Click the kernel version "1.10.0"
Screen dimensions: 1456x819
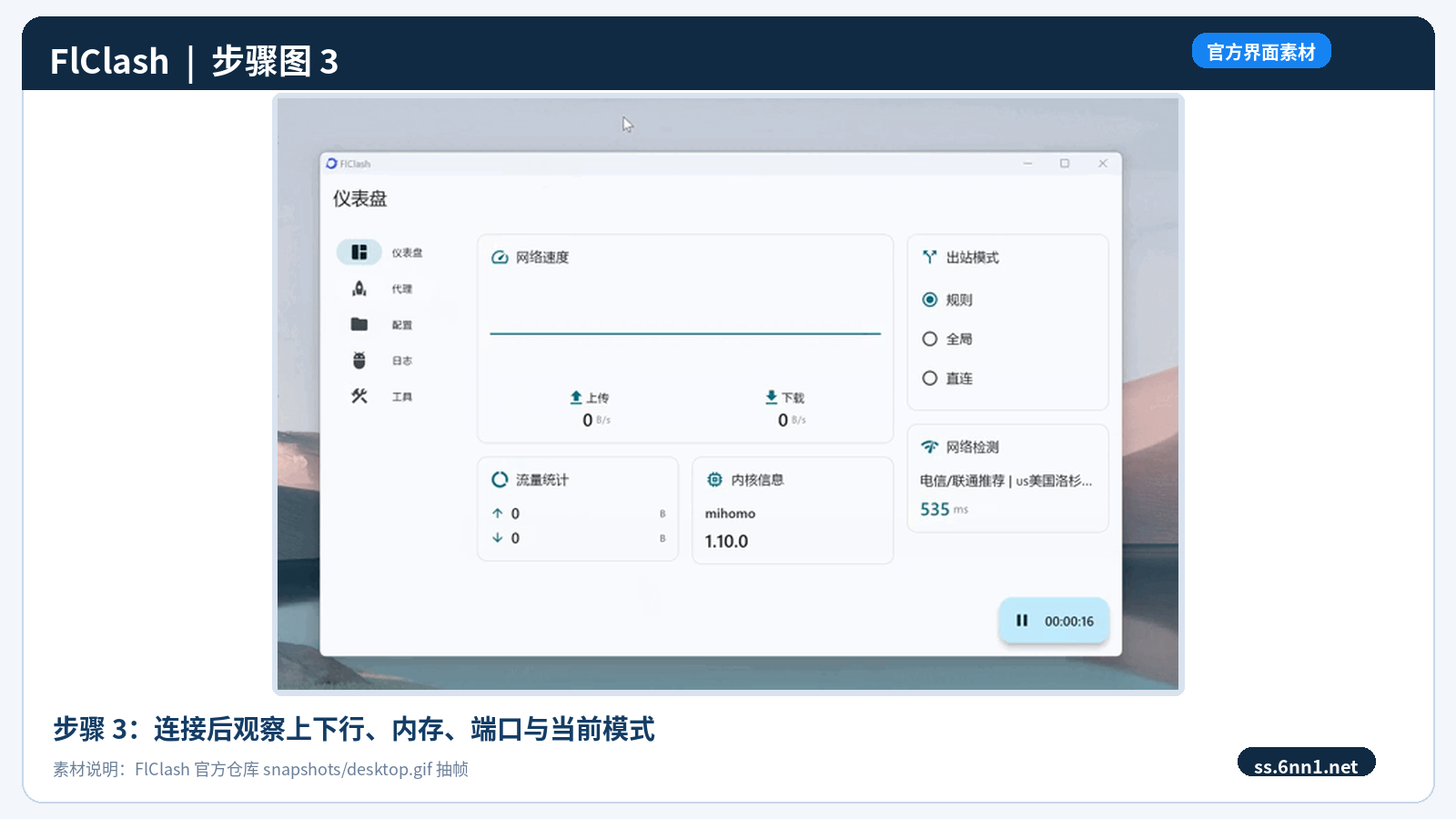(726, 541)
